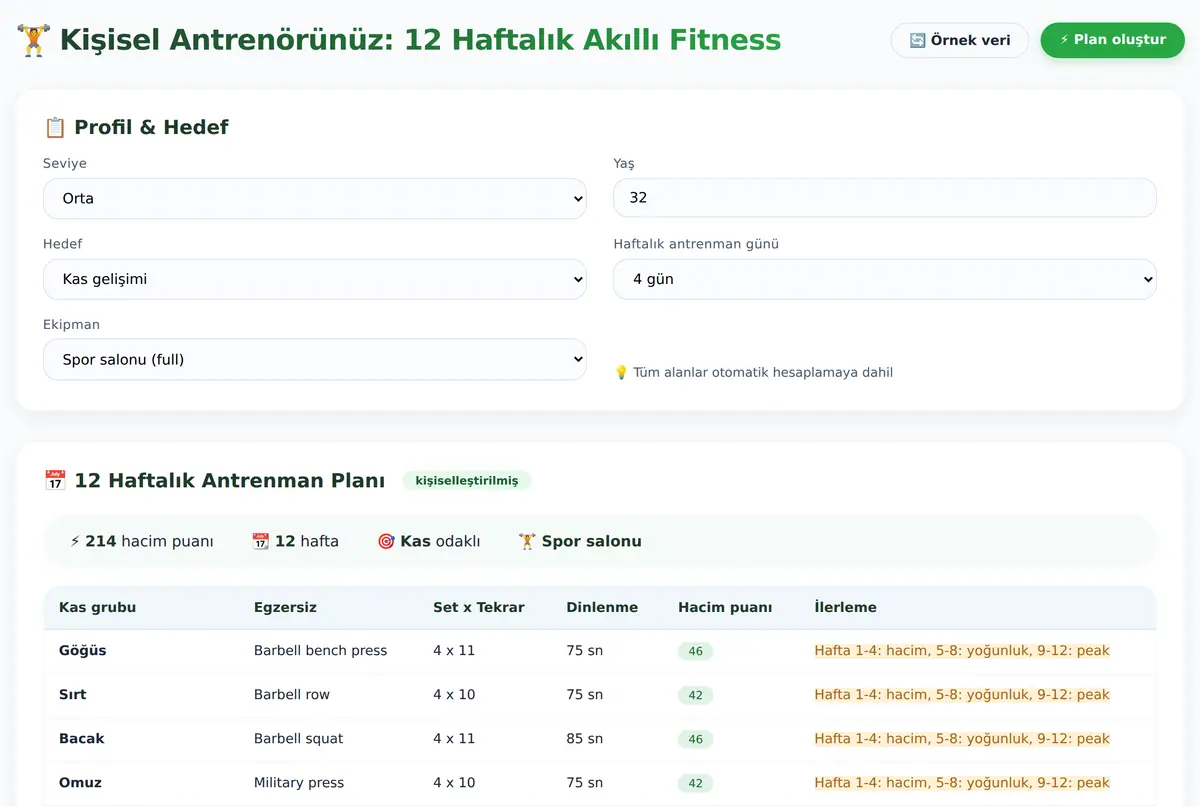Select the Bacak row label
This screenshot has width=1200, height=806.
point(81,738)
